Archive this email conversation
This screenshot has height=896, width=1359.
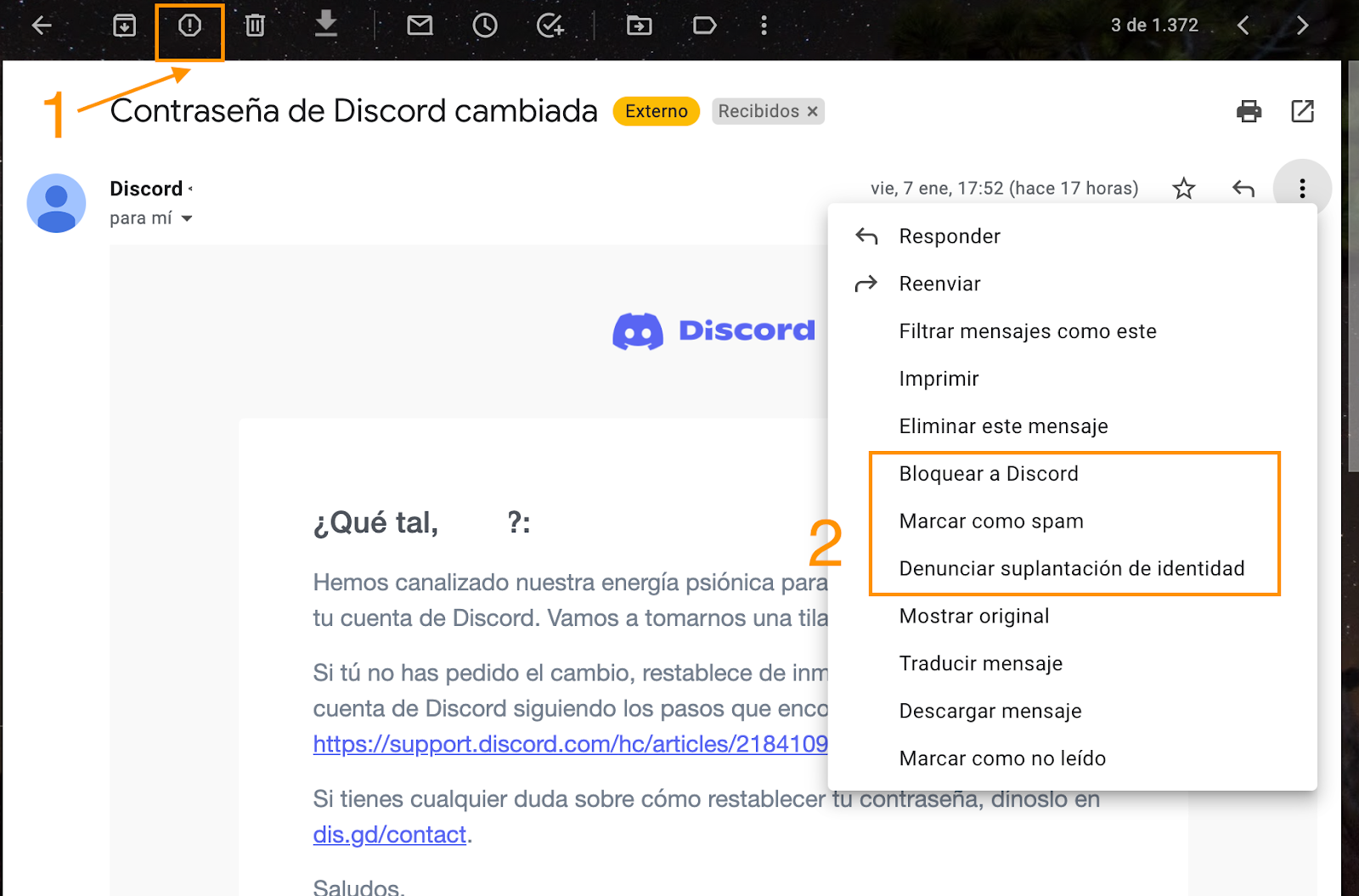[x=124, y=25]
